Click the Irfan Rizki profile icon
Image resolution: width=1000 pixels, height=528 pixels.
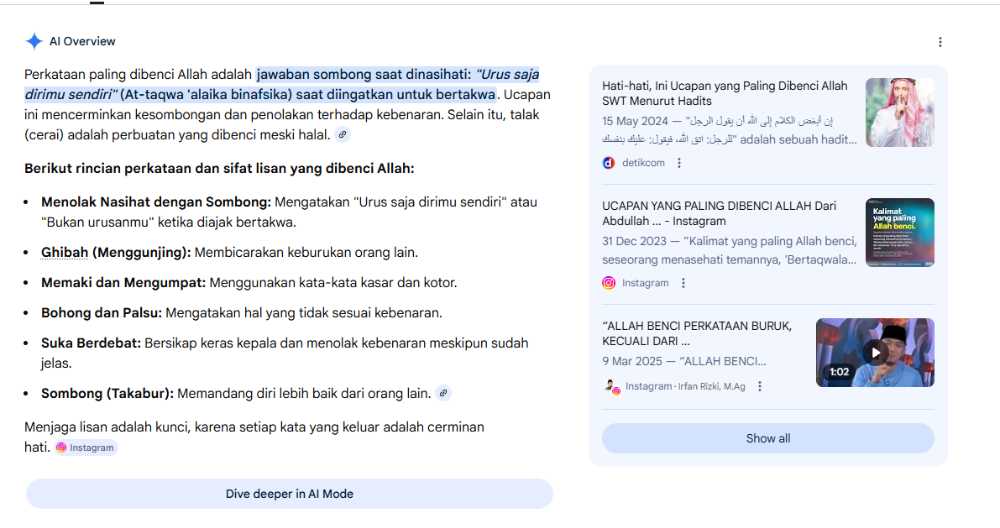tap(612, 386)
